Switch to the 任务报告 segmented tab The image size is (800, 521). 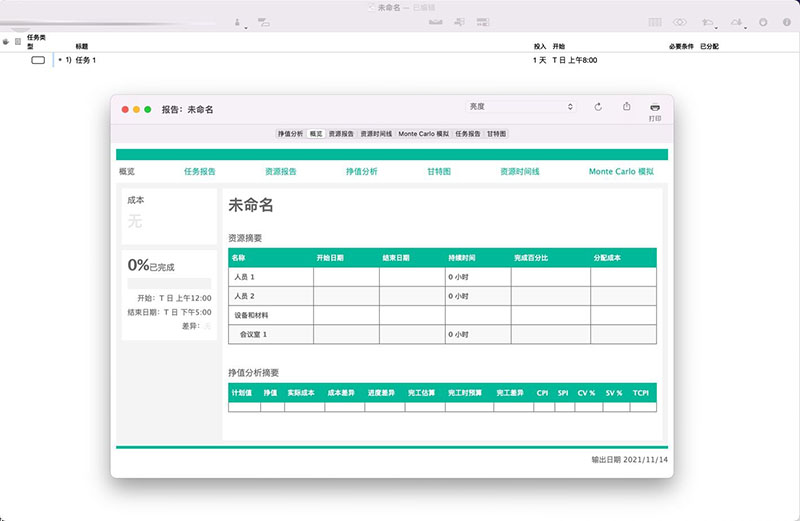467,134
